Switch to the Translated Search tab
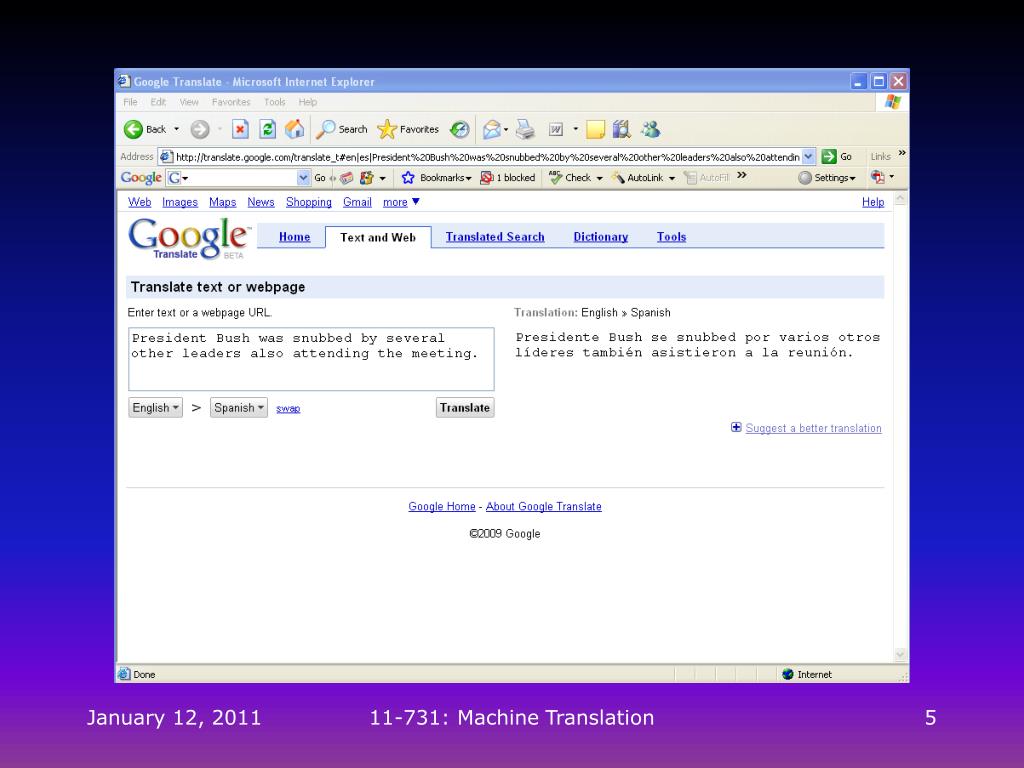 click(495, 237)
